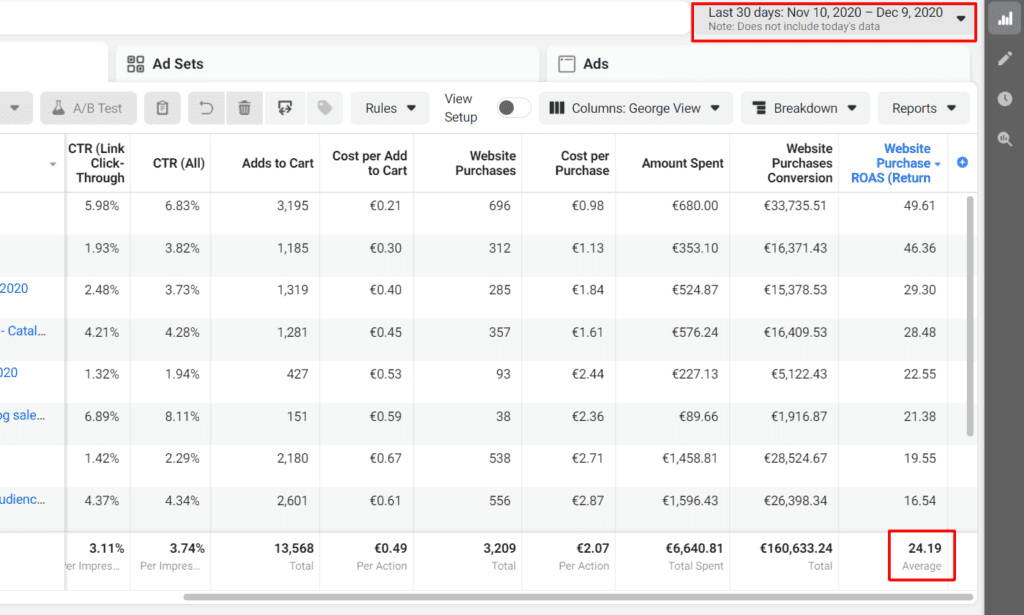Open the Breakdown dropdown
The height and width of the screenshot is (615, 1024).
(805, 108)
